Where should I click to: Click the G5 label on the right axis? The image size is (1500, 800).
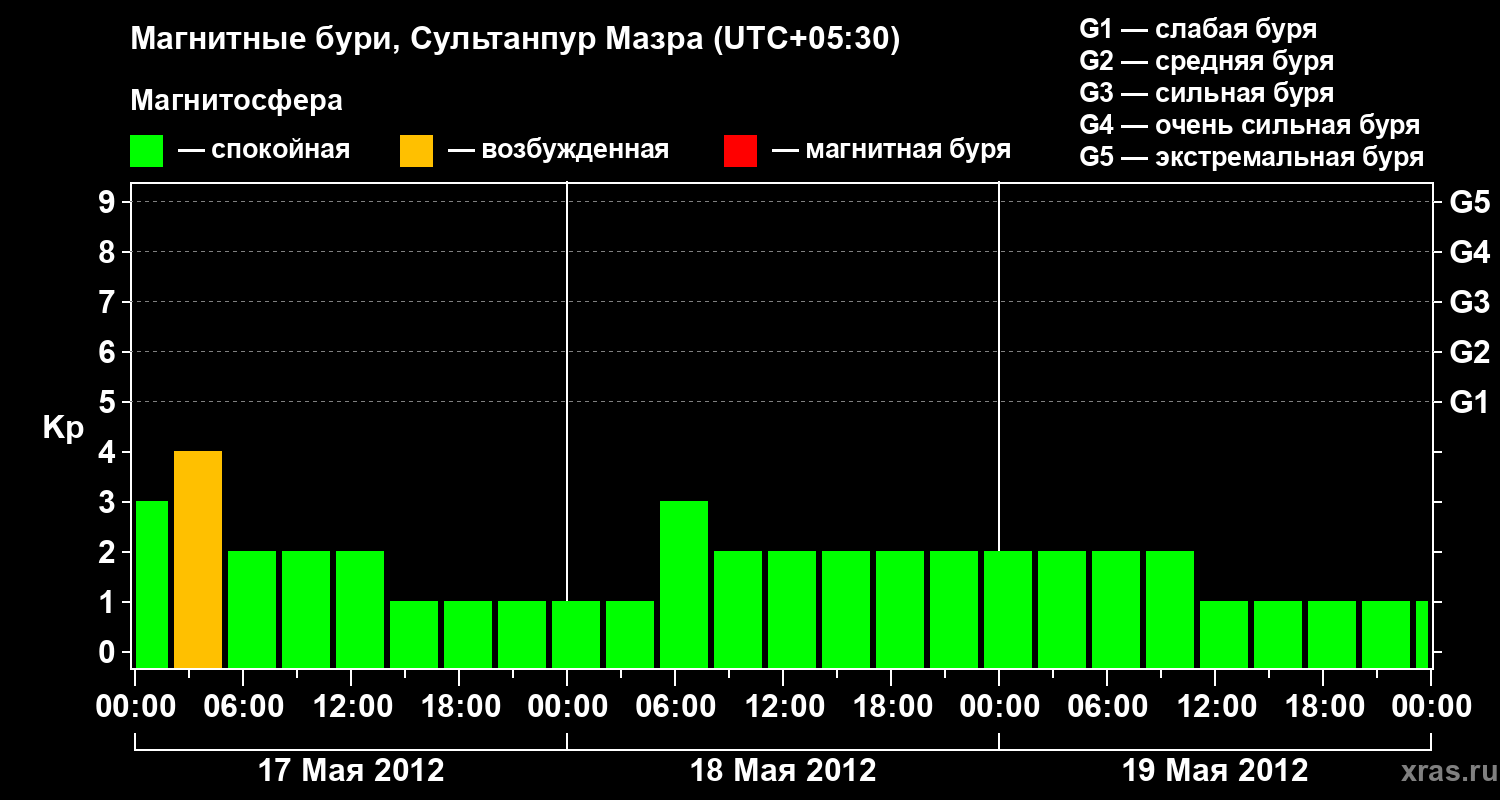1469,202
